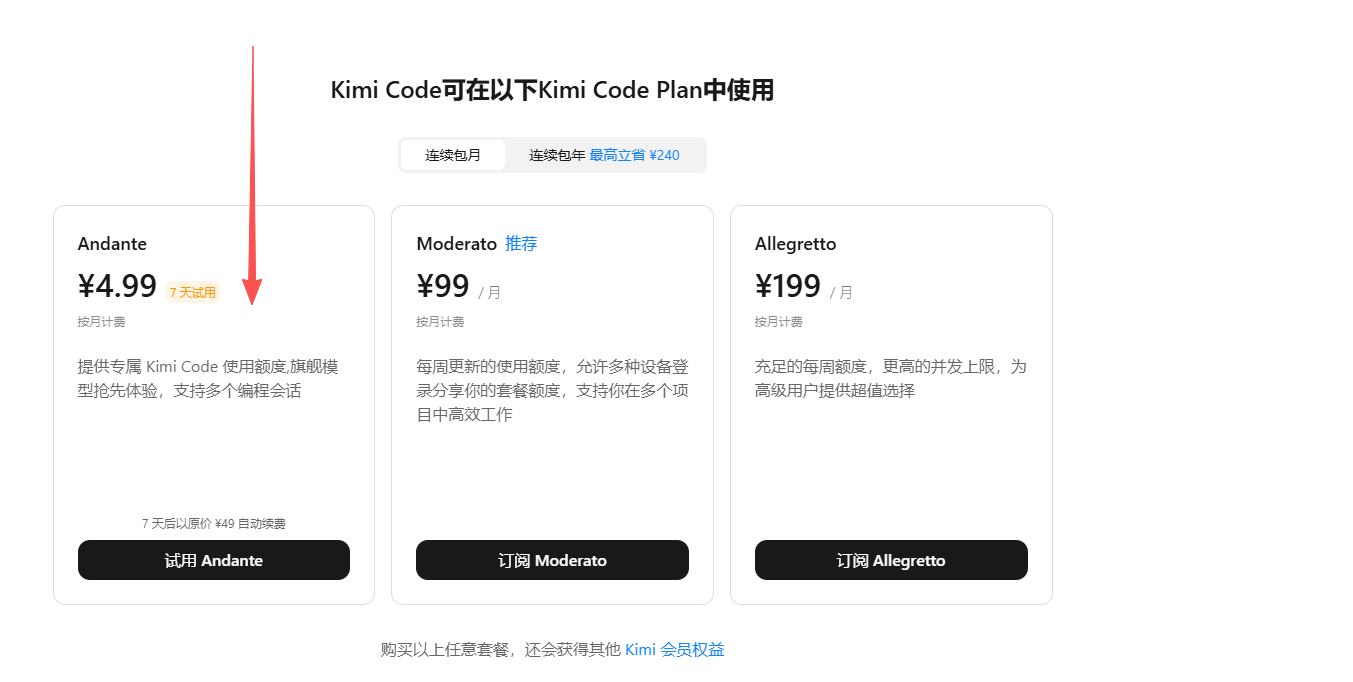Screen dimensions: 1353x682
Task: Click the Kimi Code Plan page heading
Action: 552,91
